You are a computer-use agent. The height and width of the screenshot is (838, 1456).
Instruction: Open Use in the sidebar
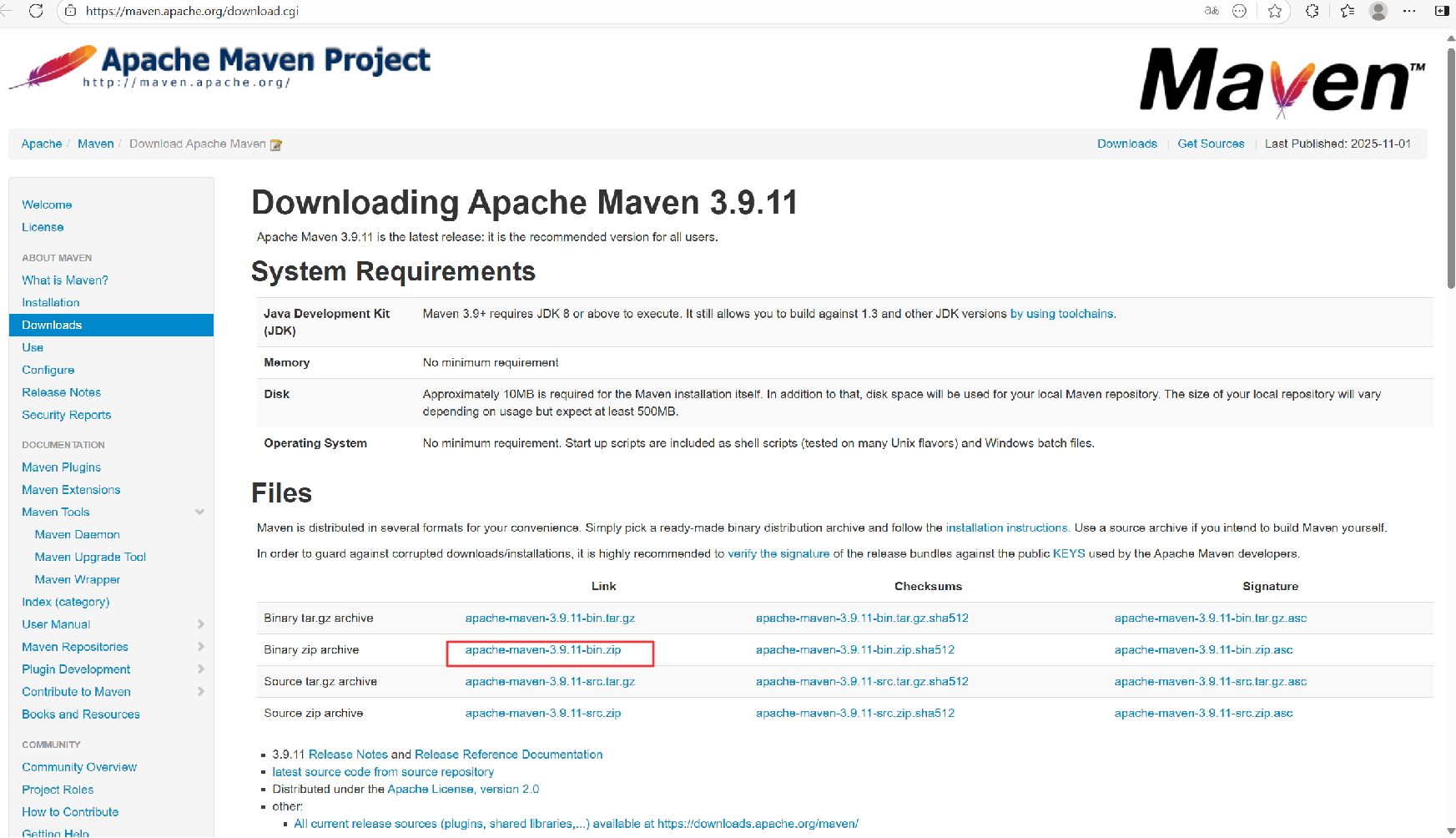click(x=33, y=348)
